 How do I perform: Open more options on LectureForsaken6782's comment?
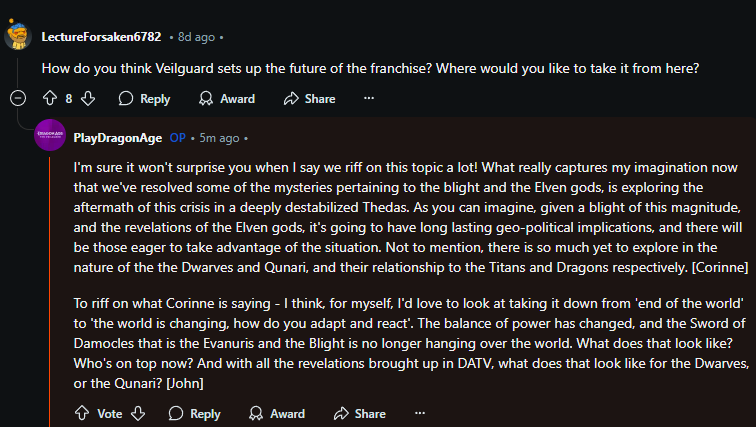369,99
